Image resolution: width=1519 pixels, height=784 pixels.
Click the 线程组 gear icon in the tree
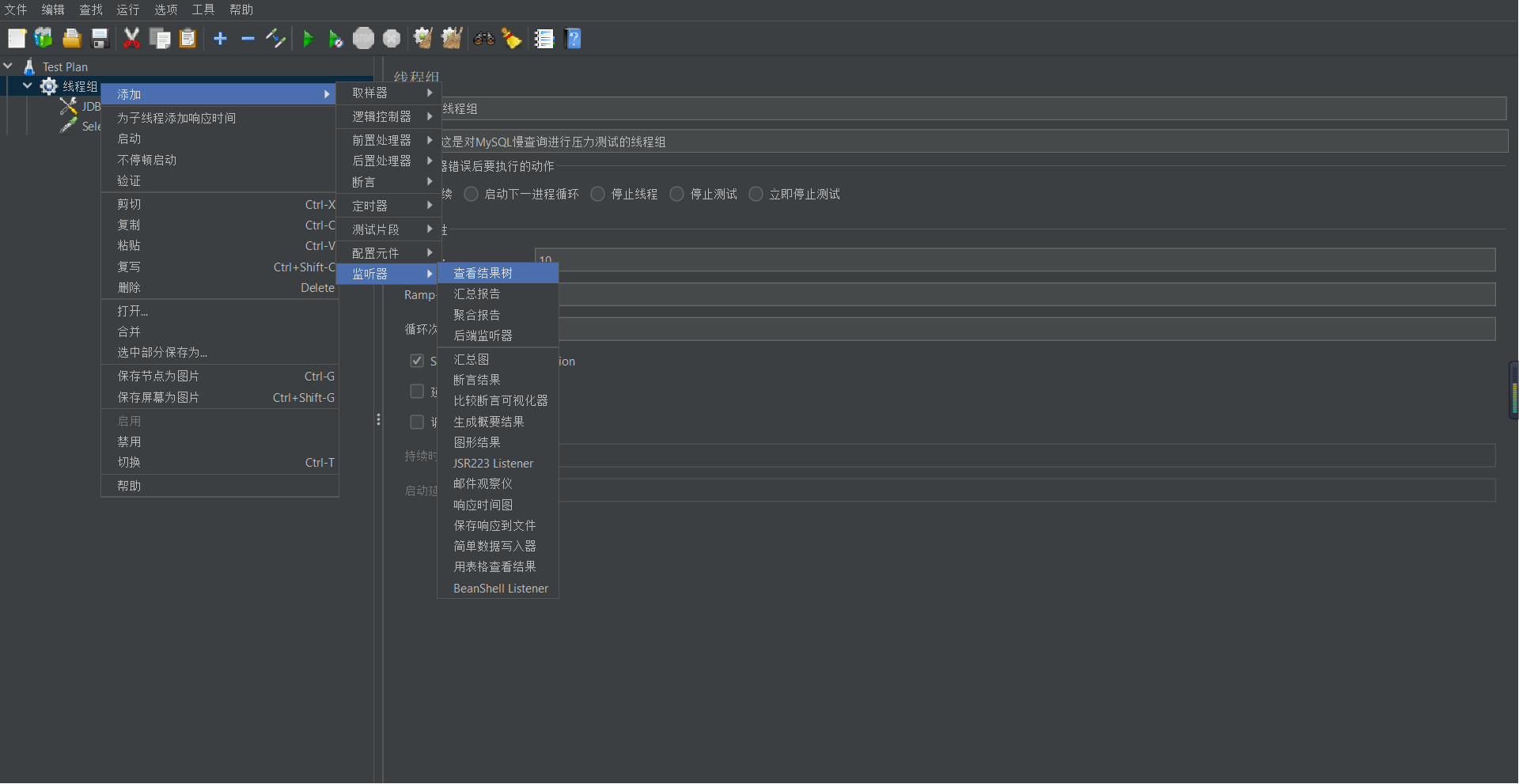click(x=49, y=85)
